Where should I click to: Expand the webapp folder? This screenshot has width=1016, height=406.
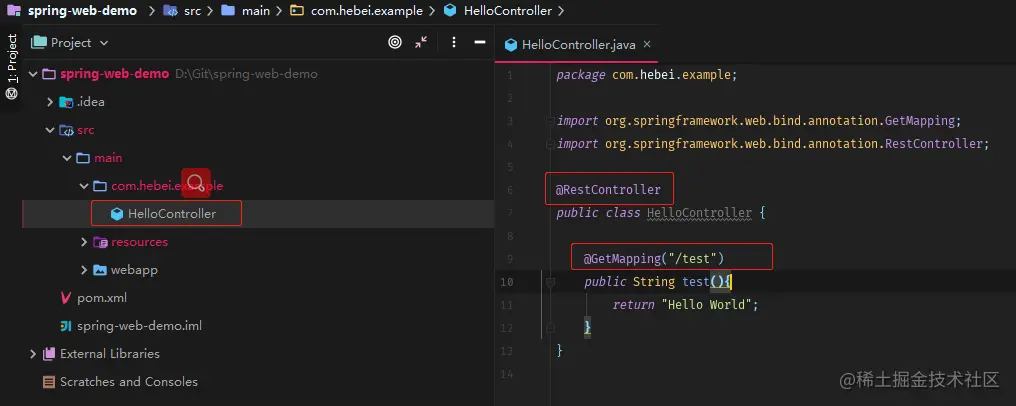click(x=84, y=270)
